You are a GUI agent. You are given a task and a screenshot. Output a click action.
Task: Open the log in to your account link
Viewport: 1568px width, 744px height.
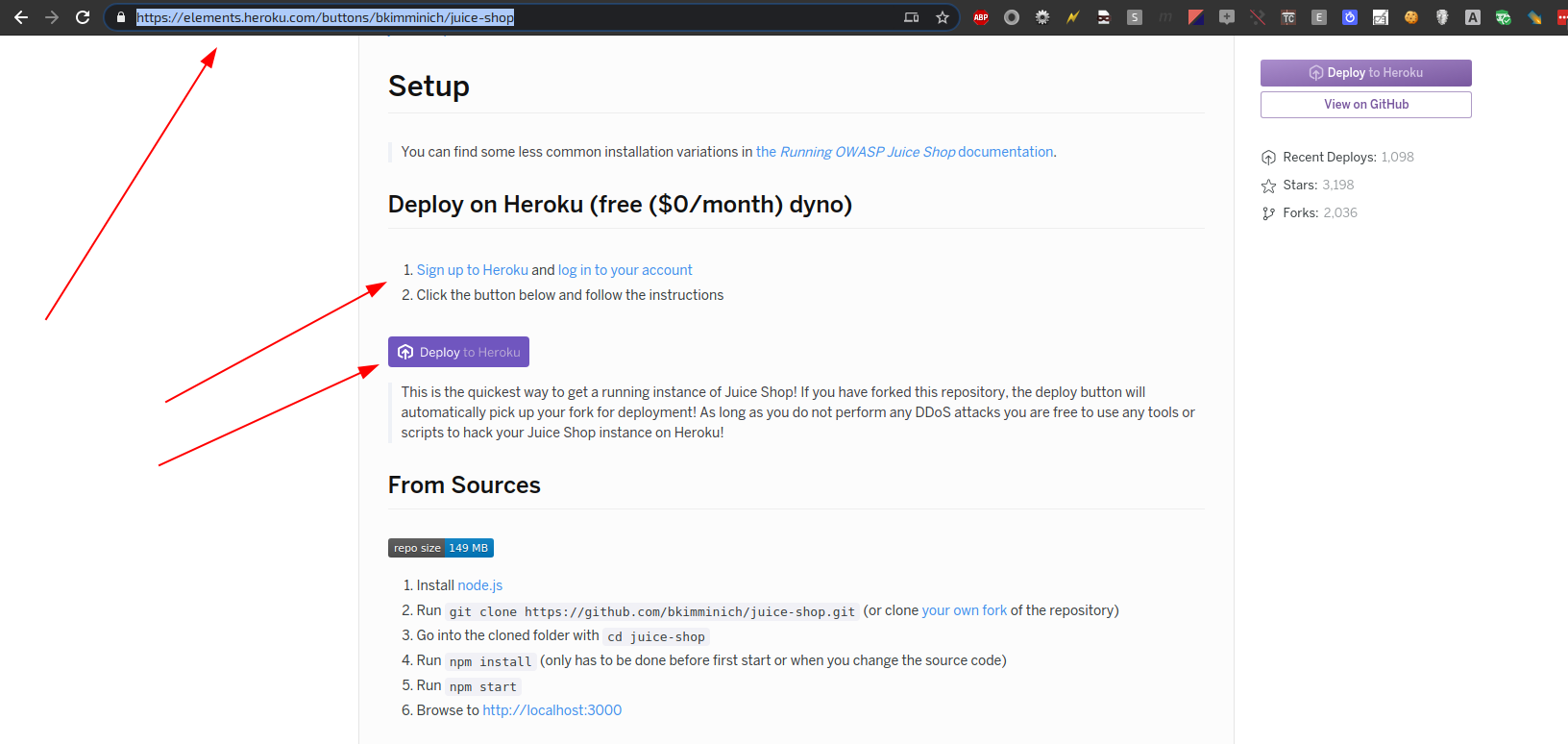tap(625, 270)
